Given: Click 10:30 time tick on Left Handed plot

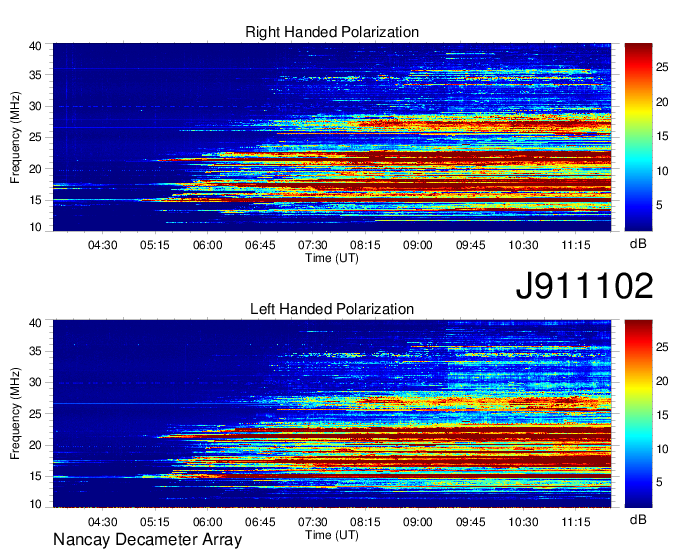Looking at the screenshot, I should (523, 522).
